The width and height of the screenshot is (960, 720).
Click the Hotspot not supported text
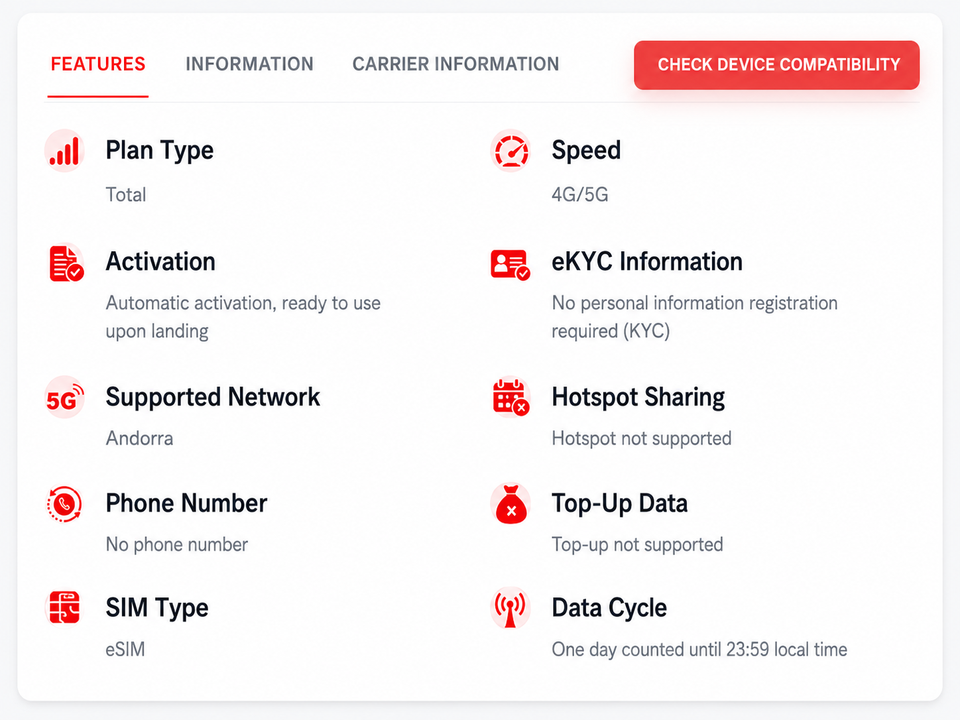point(642,438)
